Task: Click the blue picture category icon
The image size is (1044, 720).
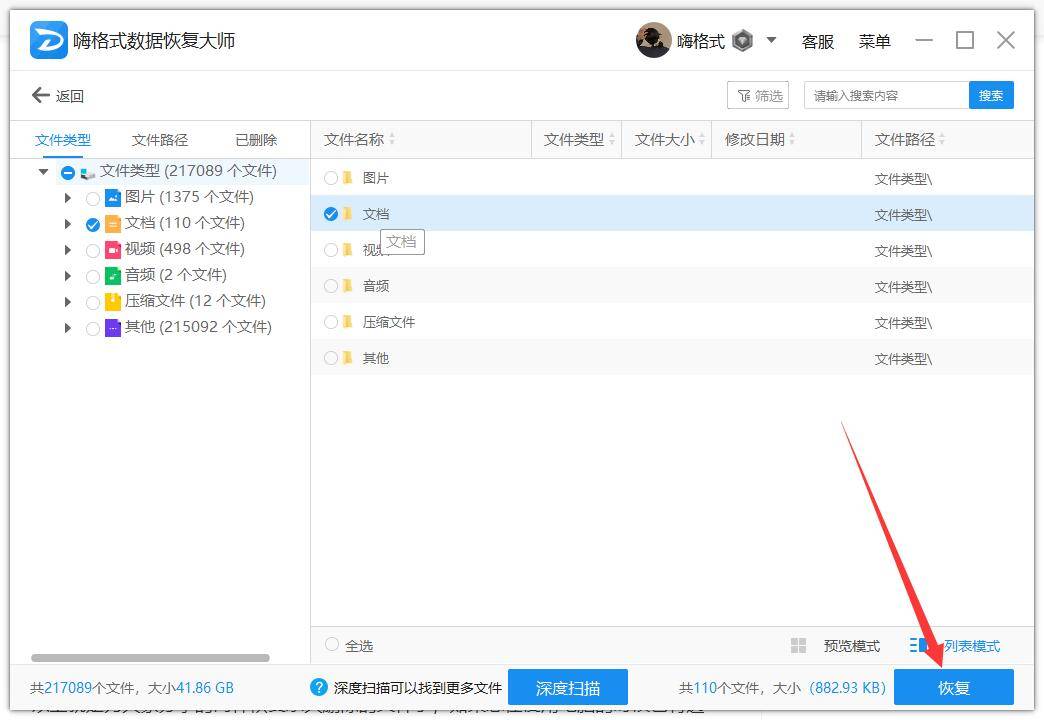Action: (x=113, y=198)
